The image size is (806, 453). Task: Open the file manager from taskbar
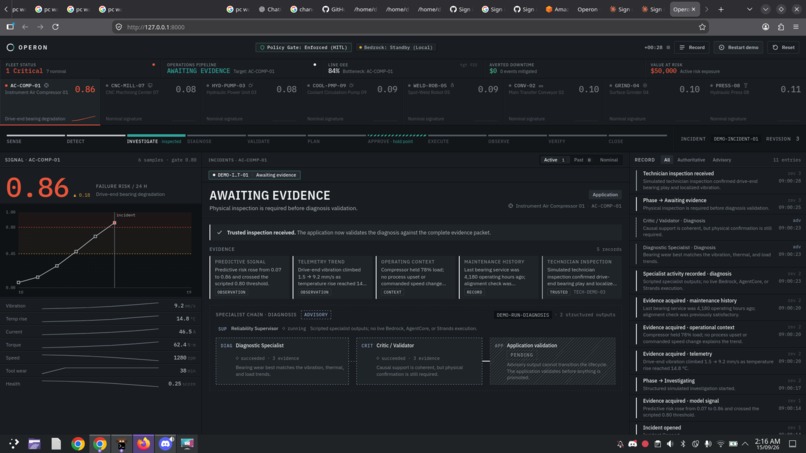(34, 443)
